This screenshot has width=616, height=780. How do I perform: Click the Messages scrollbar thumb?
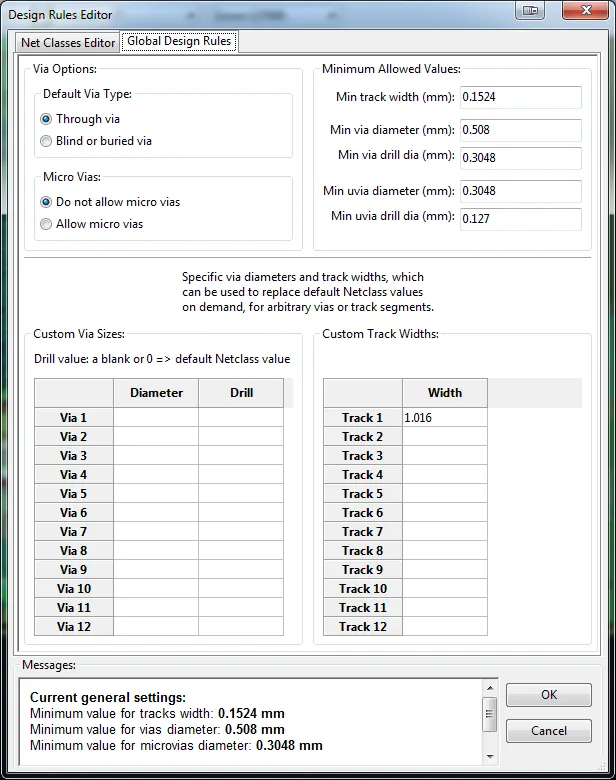click(490, 714)
